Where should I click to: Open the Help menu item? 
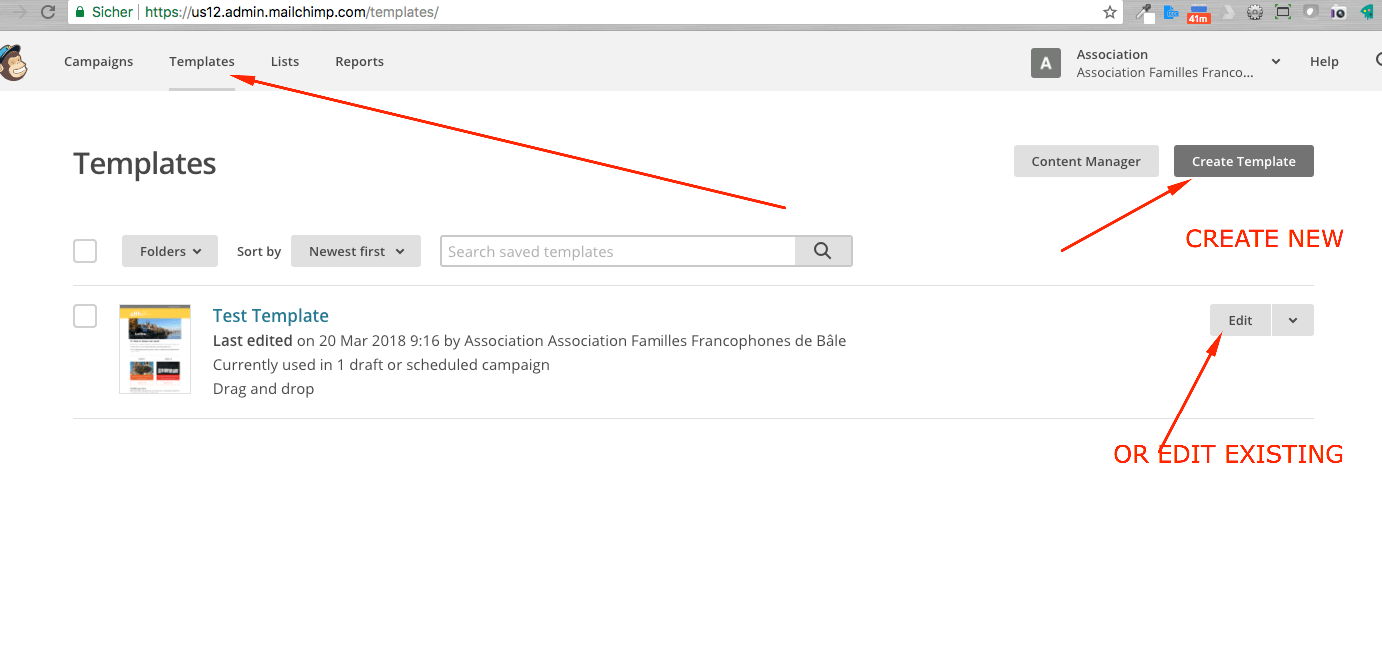(x=1324, y=62)
